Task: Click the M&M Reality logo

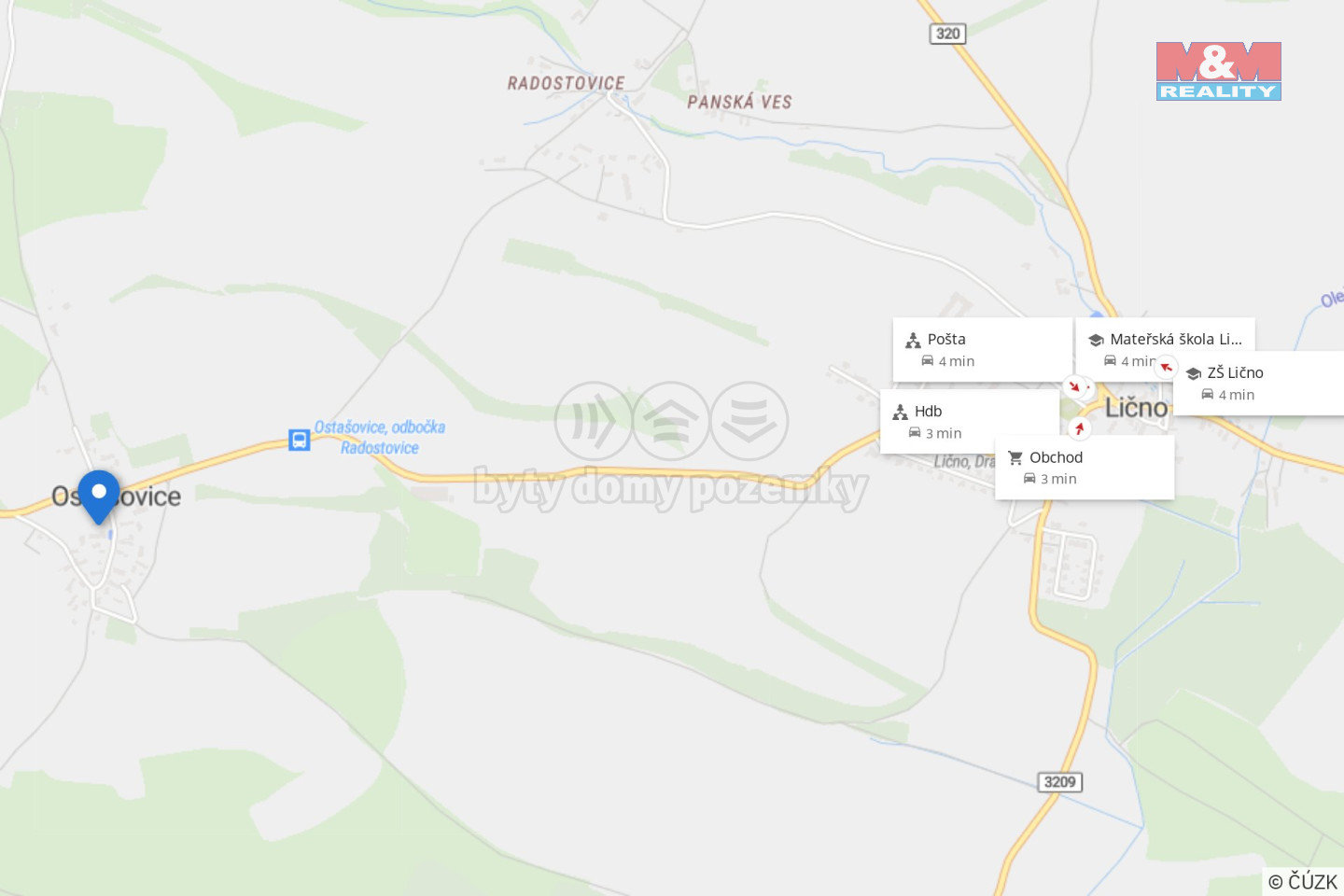Action: [x=1218, y=71]
